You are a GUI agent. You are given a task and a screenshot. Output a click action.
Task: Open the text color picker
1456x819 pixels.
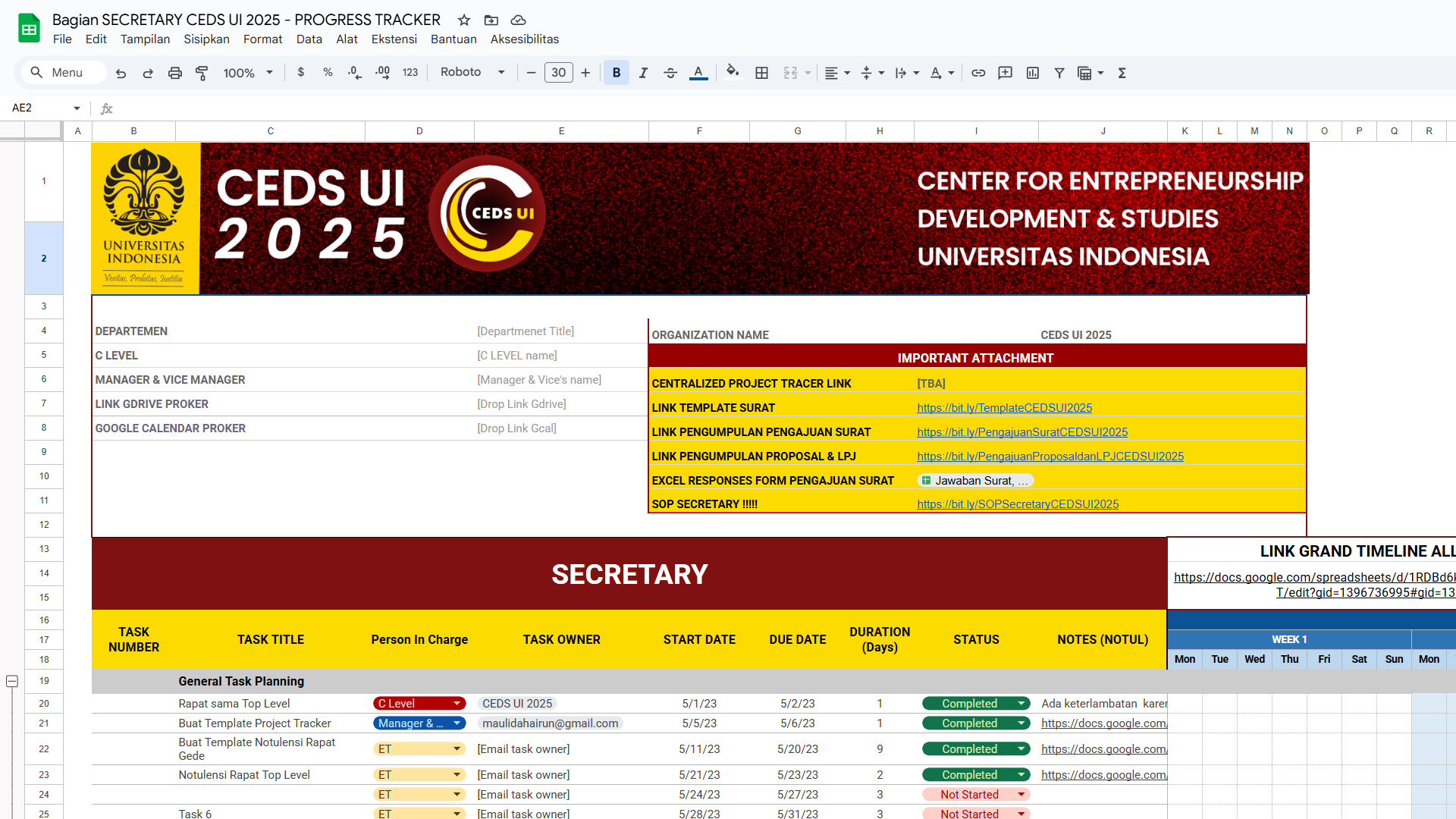698,73
